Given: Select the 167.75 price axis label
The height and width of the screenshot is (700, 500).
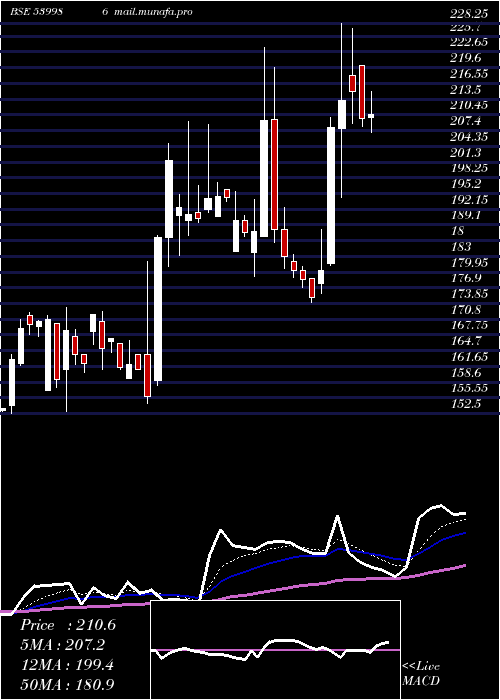Looking at the screenshot, I should click(x=469, y=325).
